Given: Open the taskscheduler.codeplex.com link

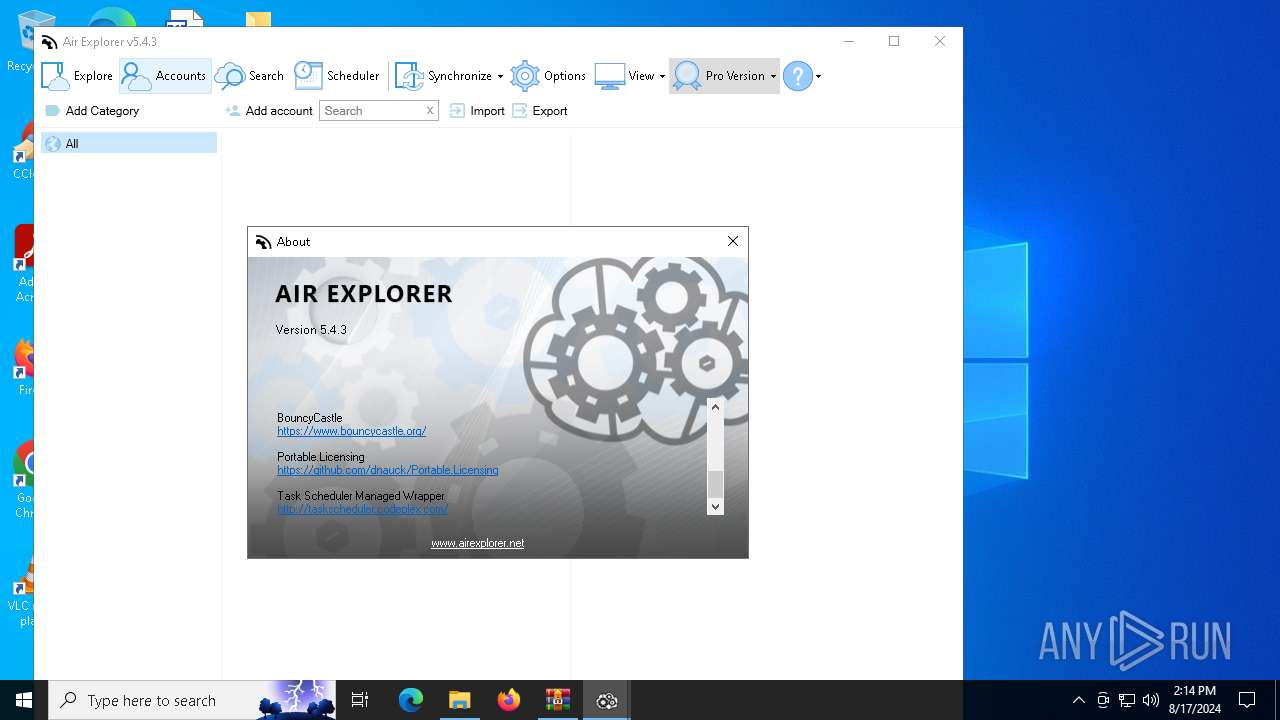Looking at the screenshot, I should point(362,509).
